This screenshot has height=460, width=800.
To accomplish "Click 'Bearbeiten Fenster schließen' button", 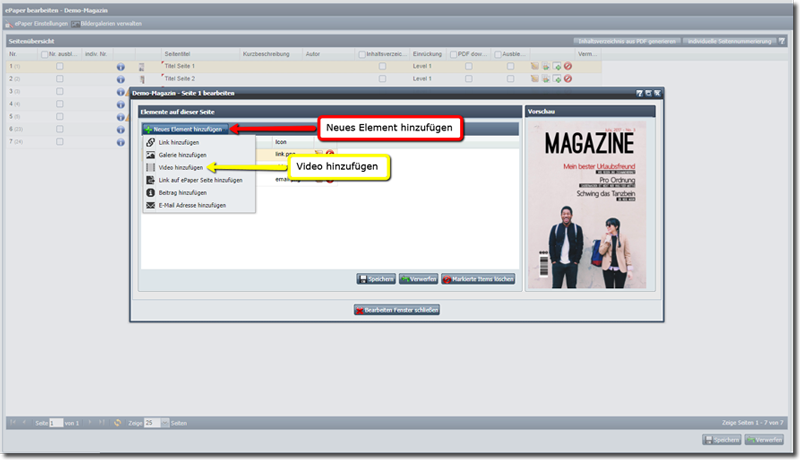I will 397,310.
